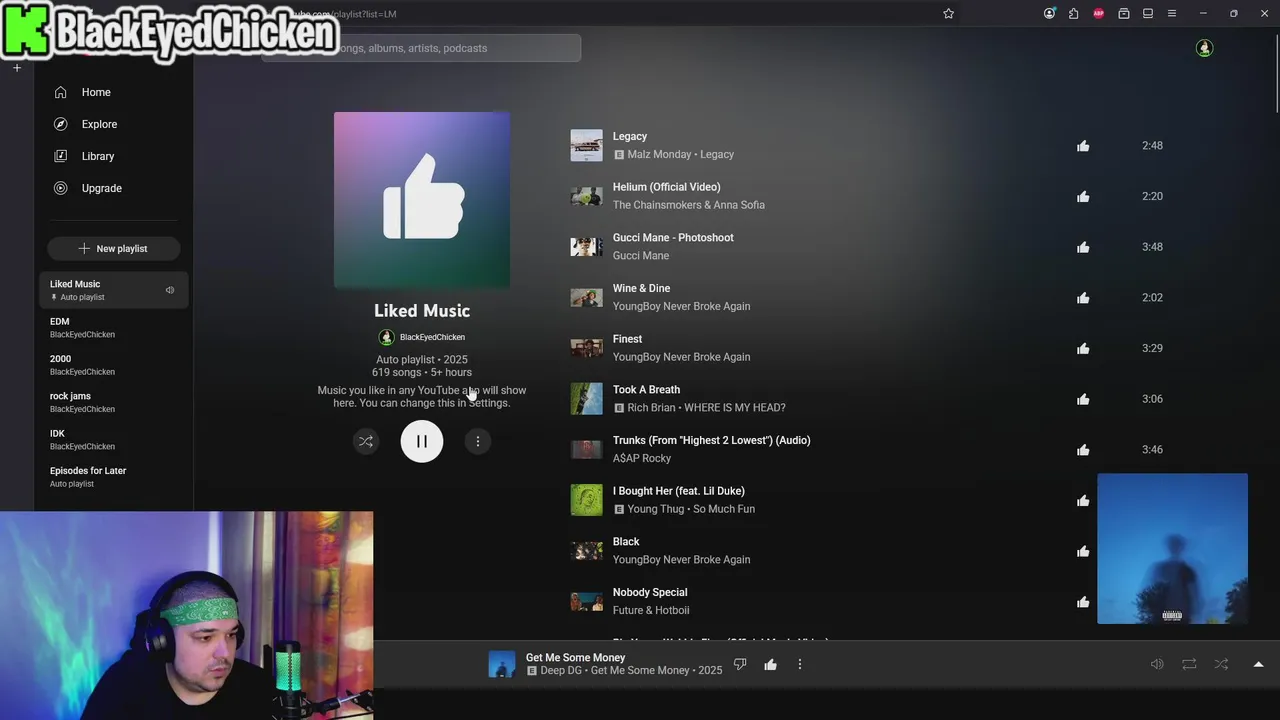This screenshot has height=720, width=1280.
Task: Create a New playlist
Action: (113, 248)
